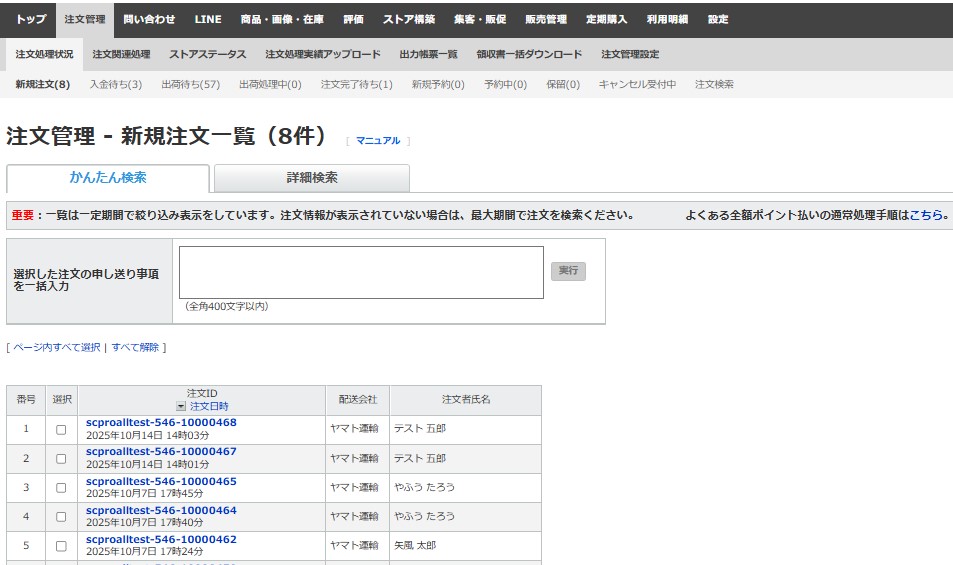Screen dimensions: 953x565
Task: Follow the こちら link for point payments
Action: tap(926, 215)
